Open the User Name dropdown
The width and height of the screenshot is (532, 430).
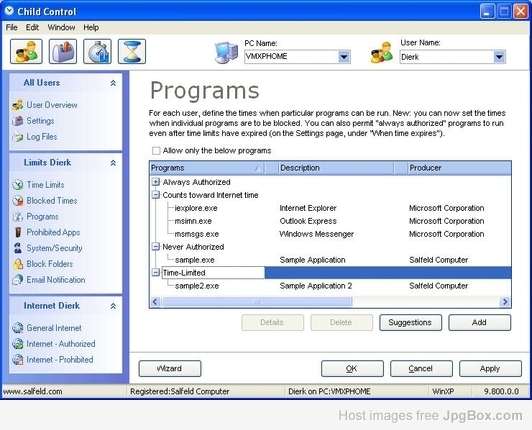pyautogui.click(x=499, y=57)
